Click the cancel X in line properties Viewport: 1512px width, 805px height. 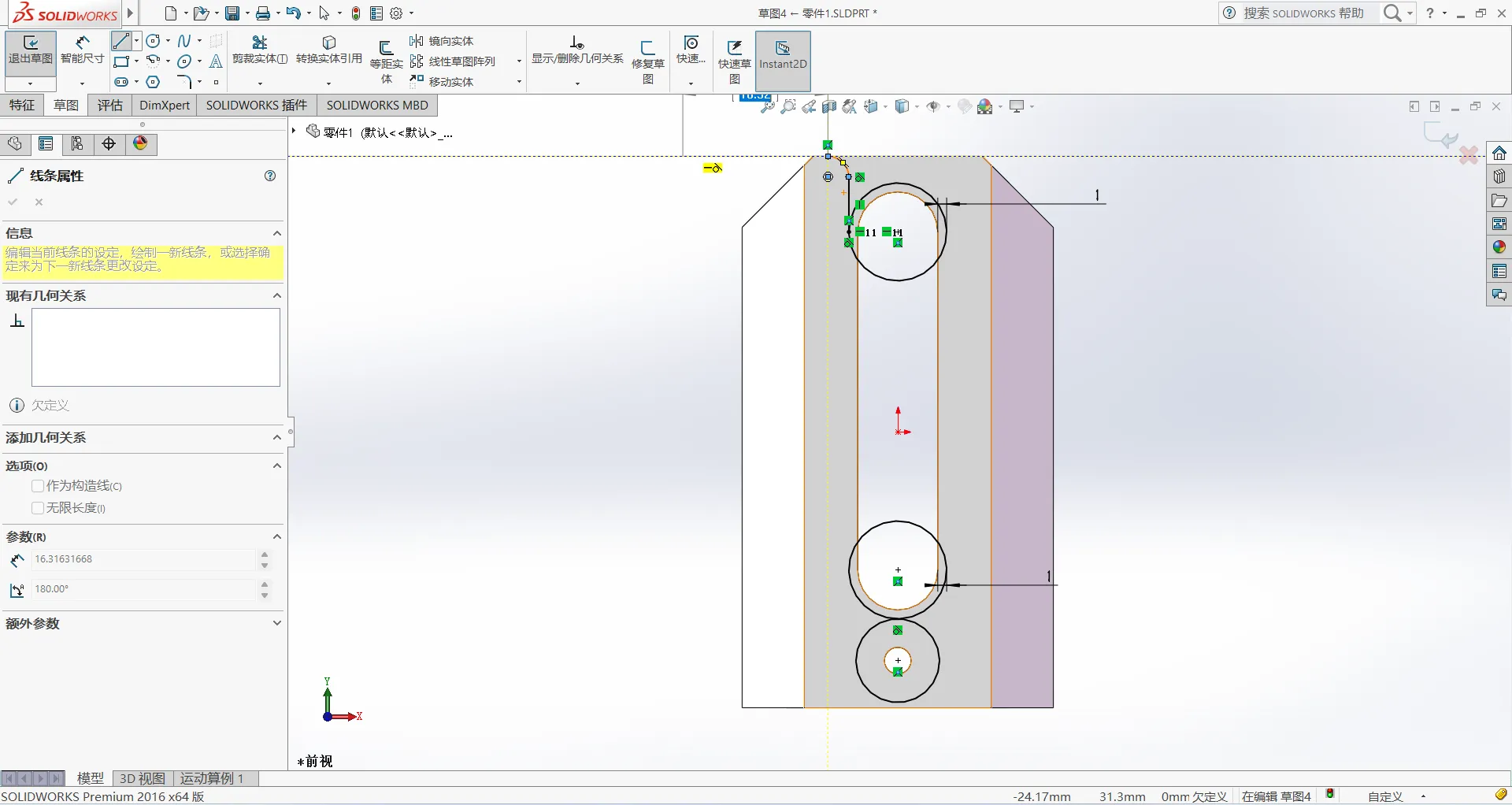[x=39, y=202]
